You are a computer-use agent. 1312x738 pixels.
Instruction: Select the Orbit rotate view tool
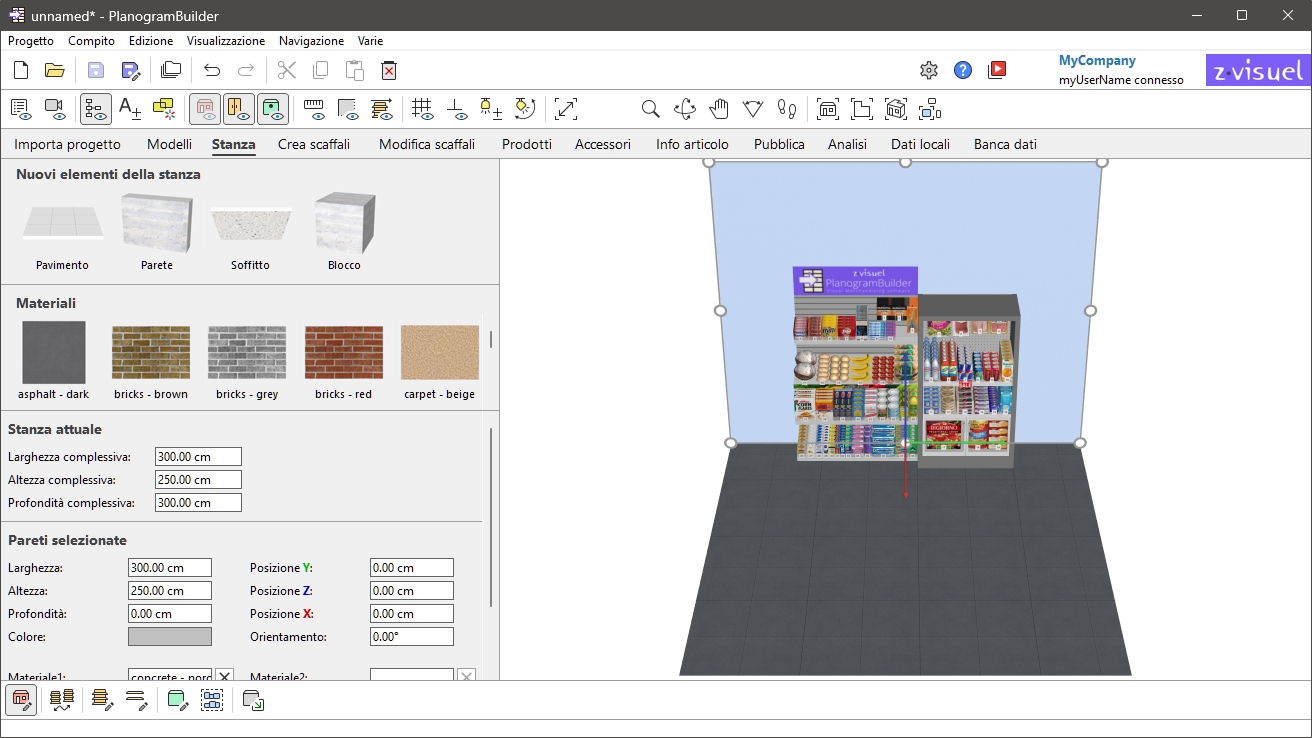[685, 109]
